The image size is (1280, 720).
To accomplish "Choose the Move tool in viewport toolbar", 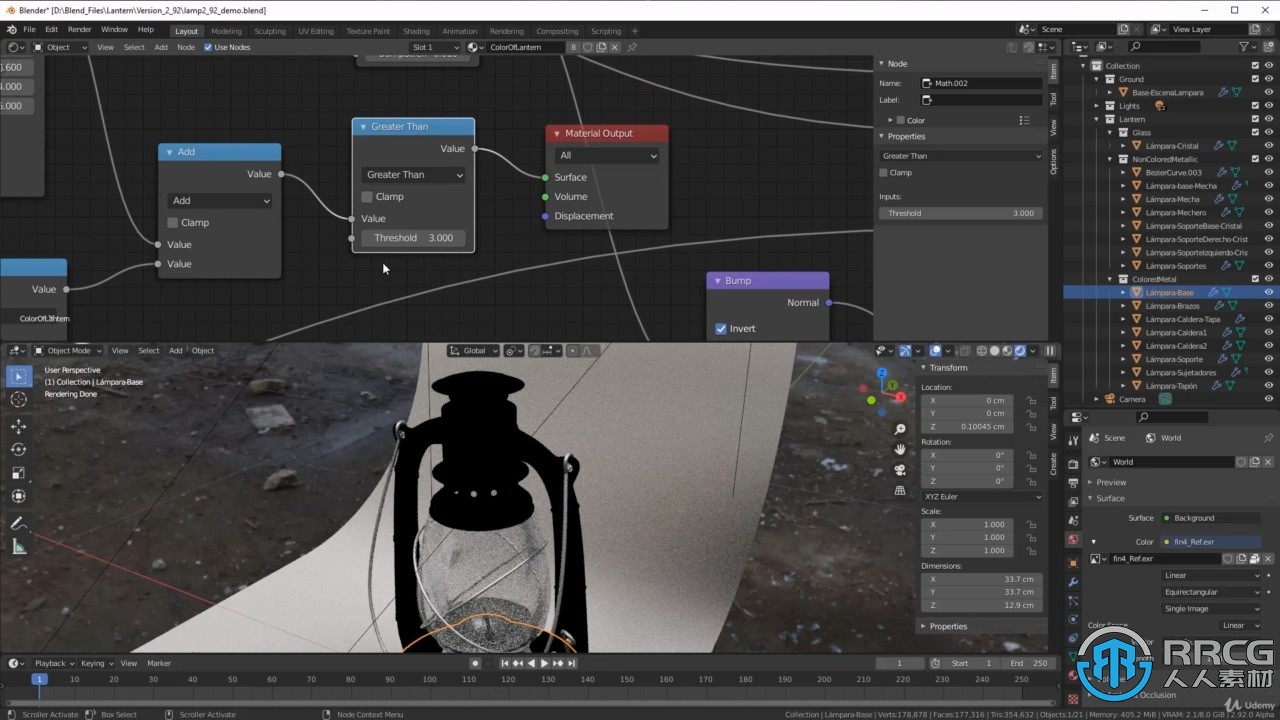I will click(x=19, y=426).
